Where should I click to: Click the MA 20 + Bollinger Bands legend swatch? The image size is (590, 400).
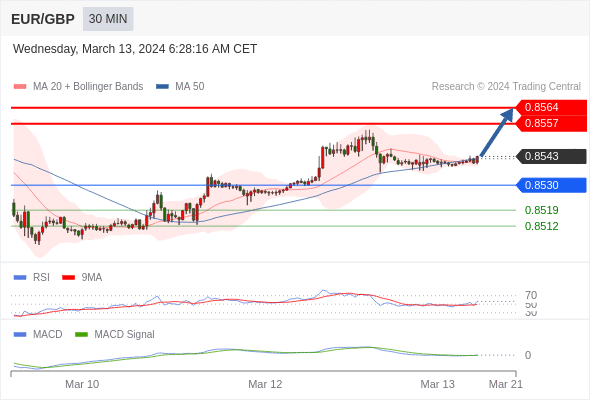(x=20, y=87)
